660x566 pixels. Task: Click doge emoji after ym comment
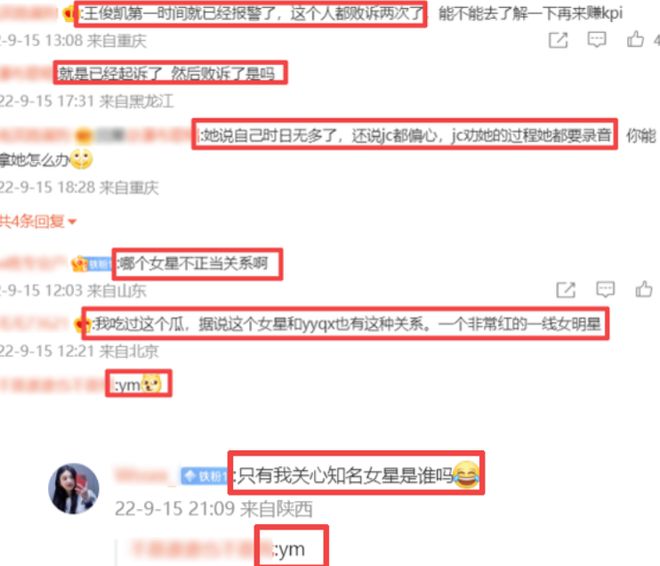(x=151, y=383)
